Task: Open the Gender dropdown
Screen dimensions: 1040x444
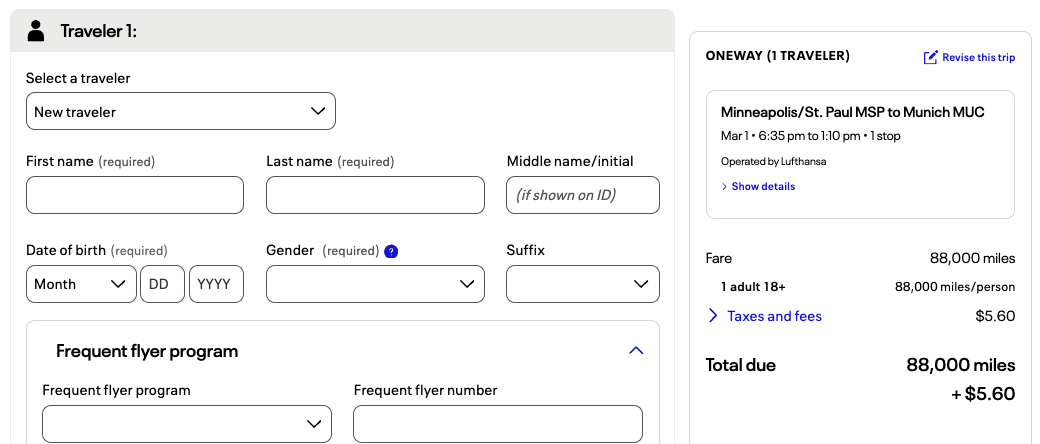Action: (x=375, y=284)
